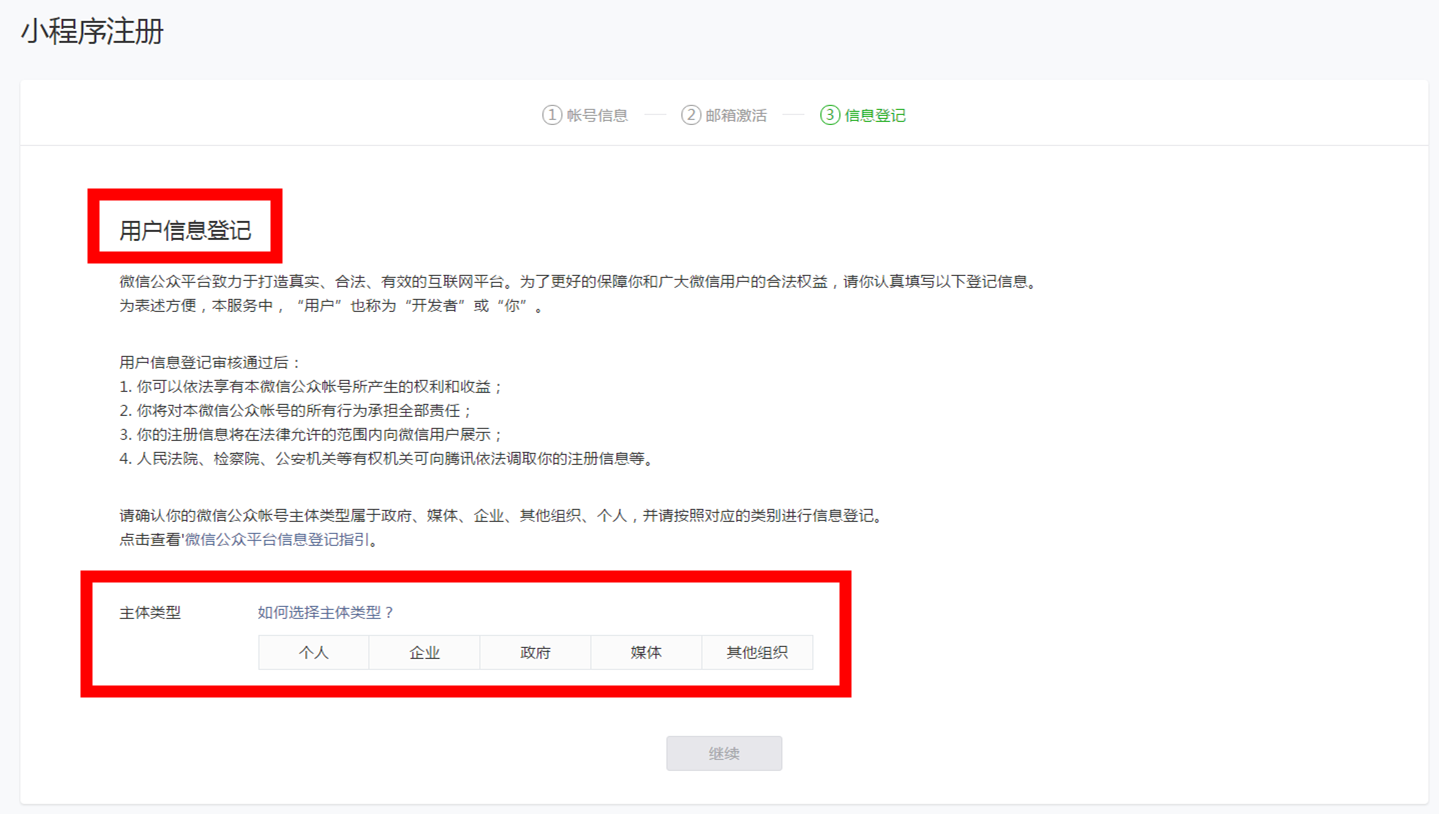Select the 媒体 subject type
The image size is (1439, 814).
(x=646, y=652)
